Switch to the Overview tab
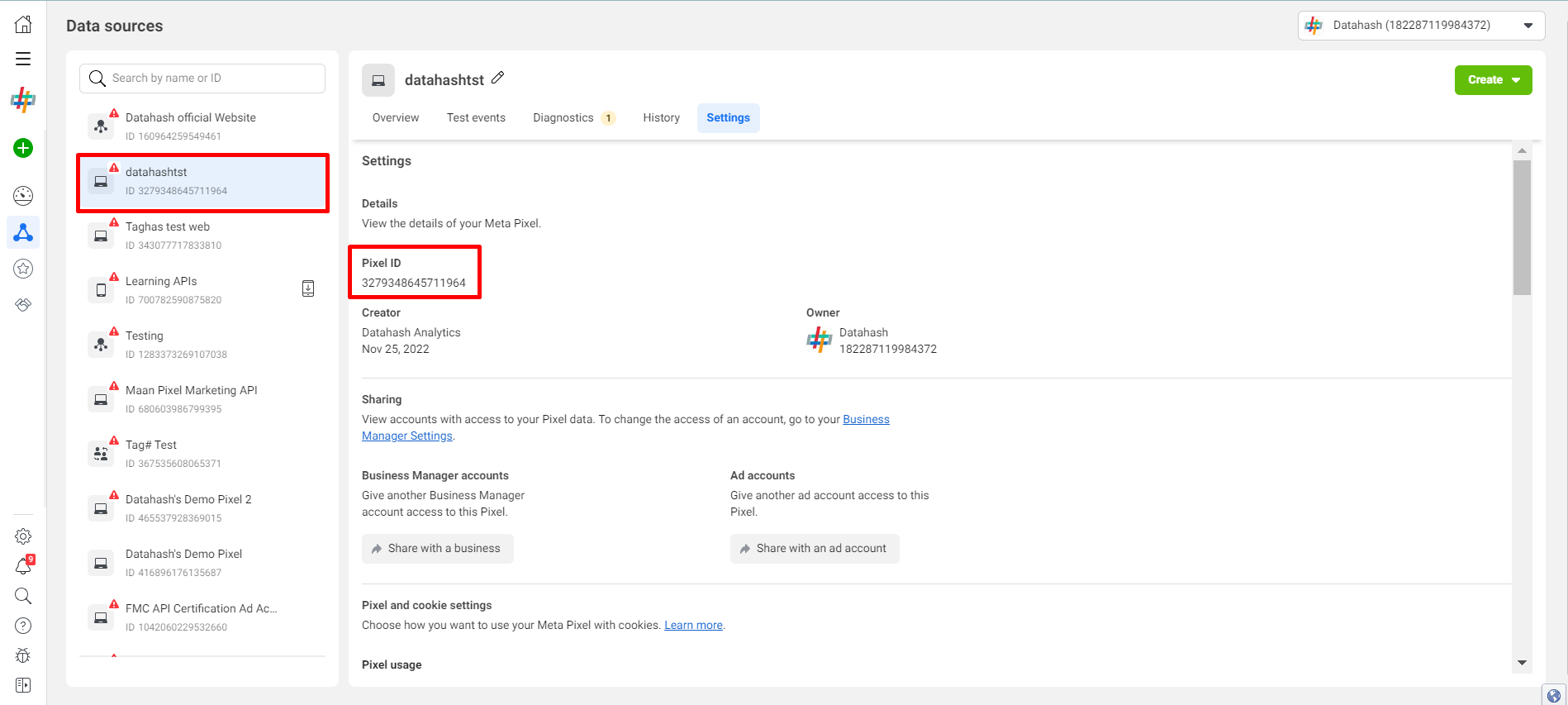This screenshot has height=705, width=1568. coord(396,117)
